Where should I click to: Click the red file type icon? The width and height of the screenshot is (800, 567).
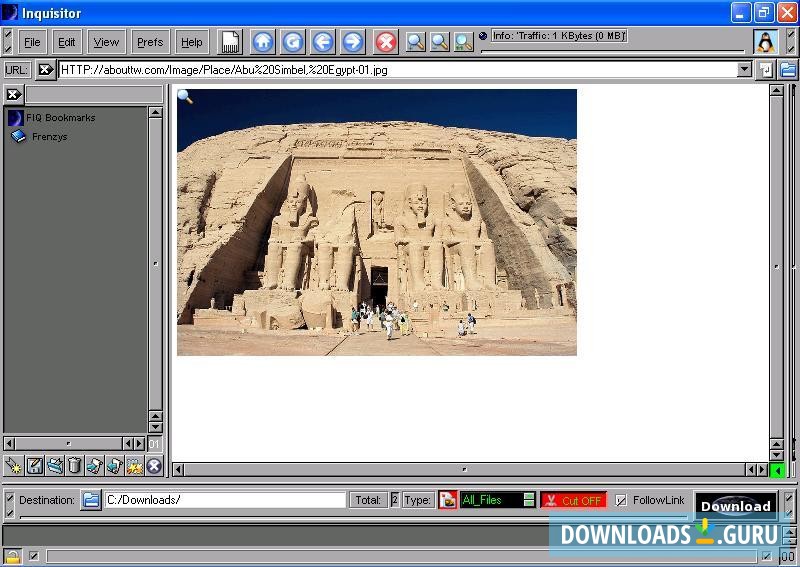tap(447, 500)
